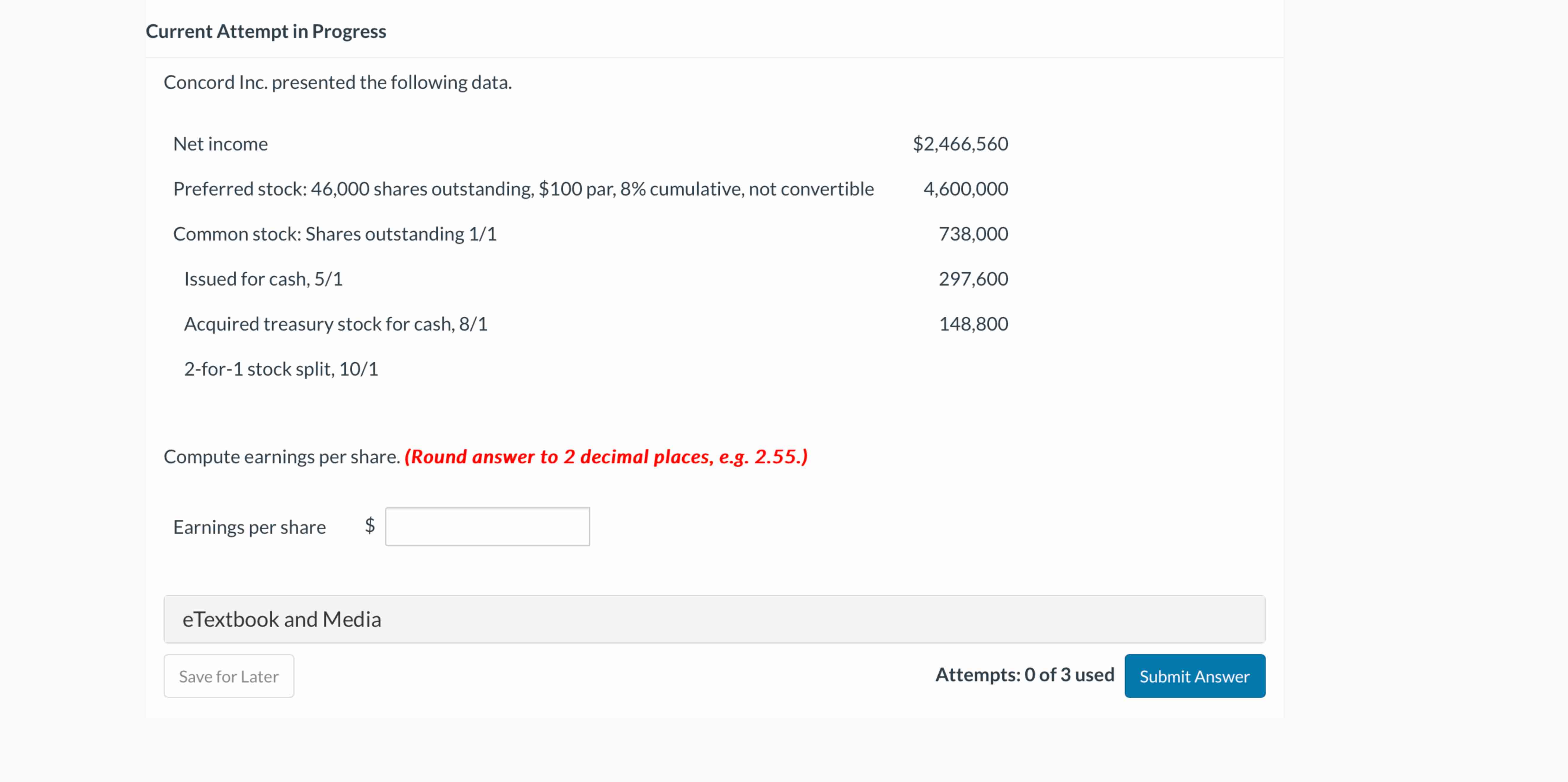Click the Concord Inc. intro sentence
Screen dimensions: 1568x782
click(338, 83)
